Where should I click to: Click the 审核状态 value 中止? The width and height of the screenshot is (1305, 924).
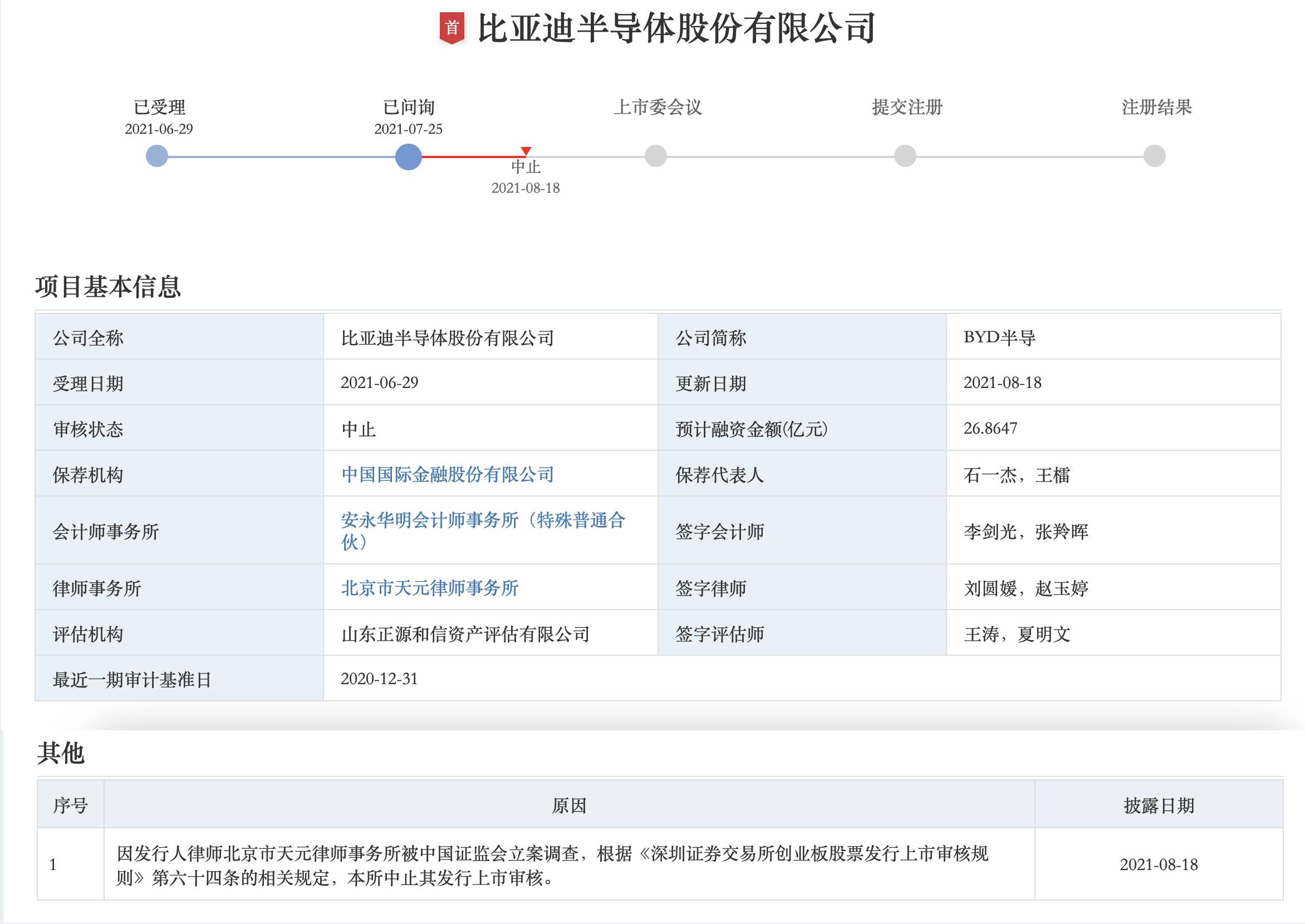[359, 429]
